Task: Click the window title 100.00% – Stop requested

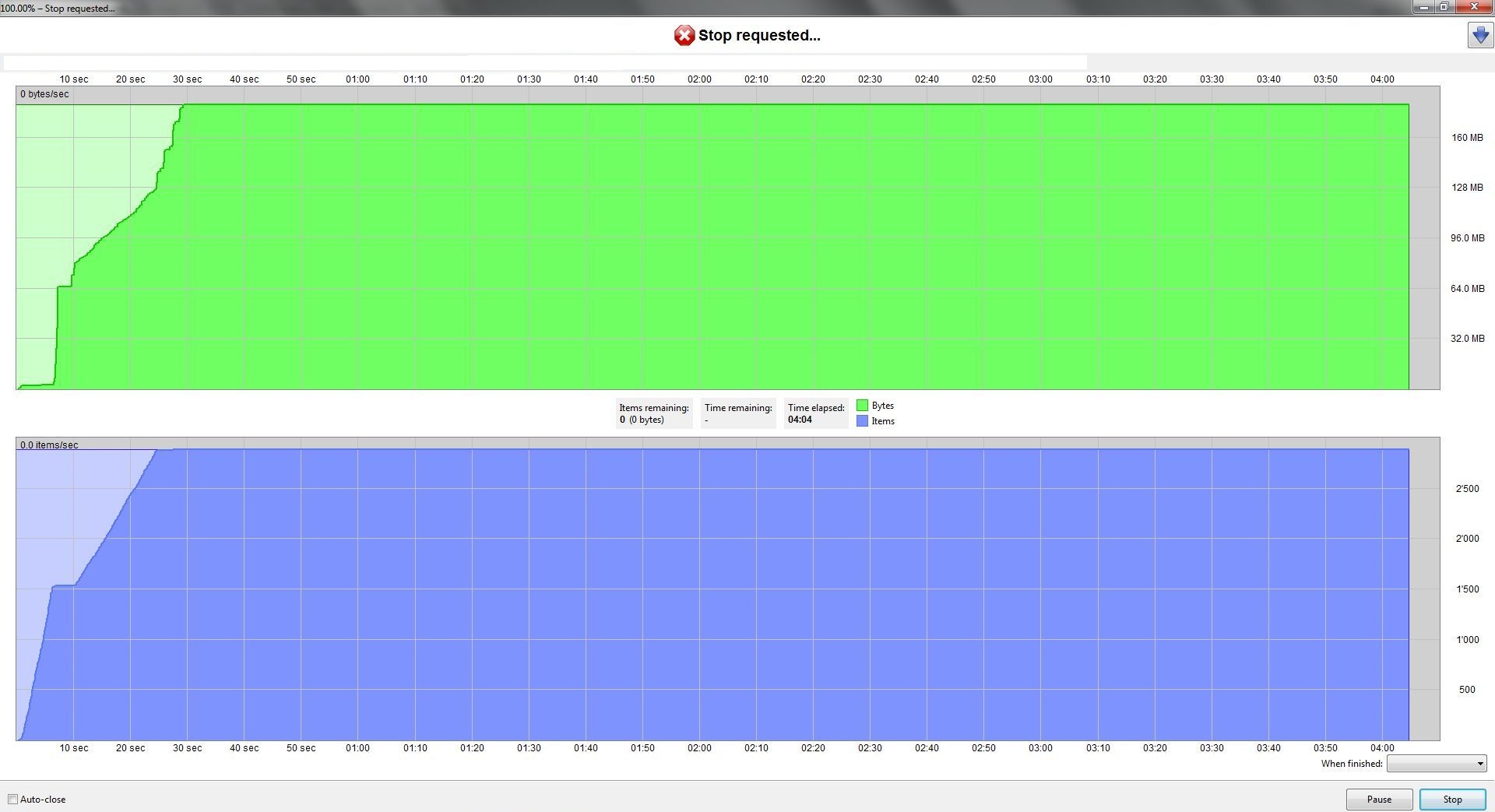Action: [58, 9]
